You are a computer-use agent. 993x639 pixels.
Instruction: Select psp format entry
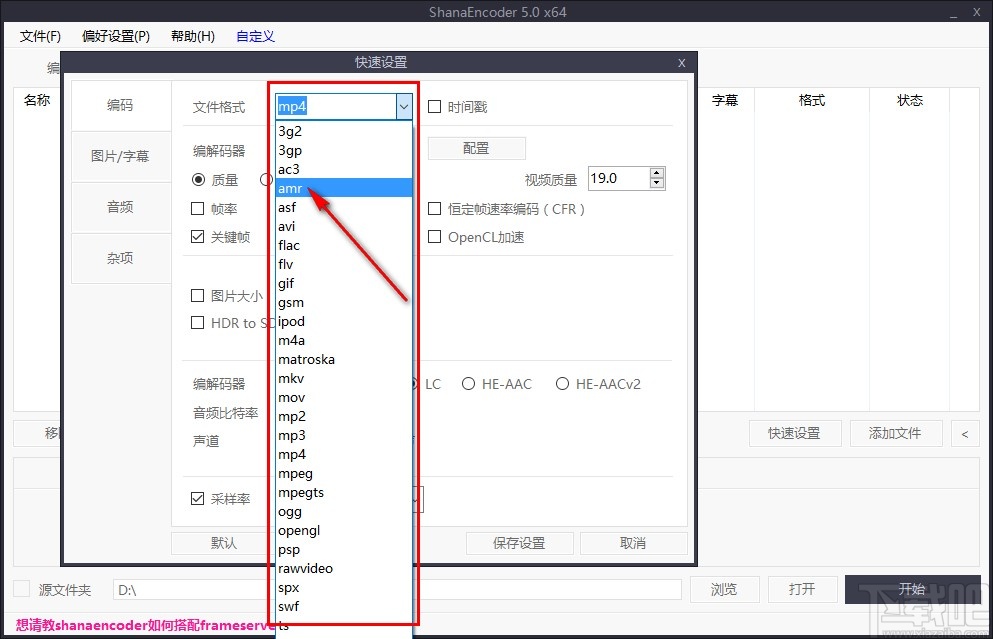click(x=344, y=549)
